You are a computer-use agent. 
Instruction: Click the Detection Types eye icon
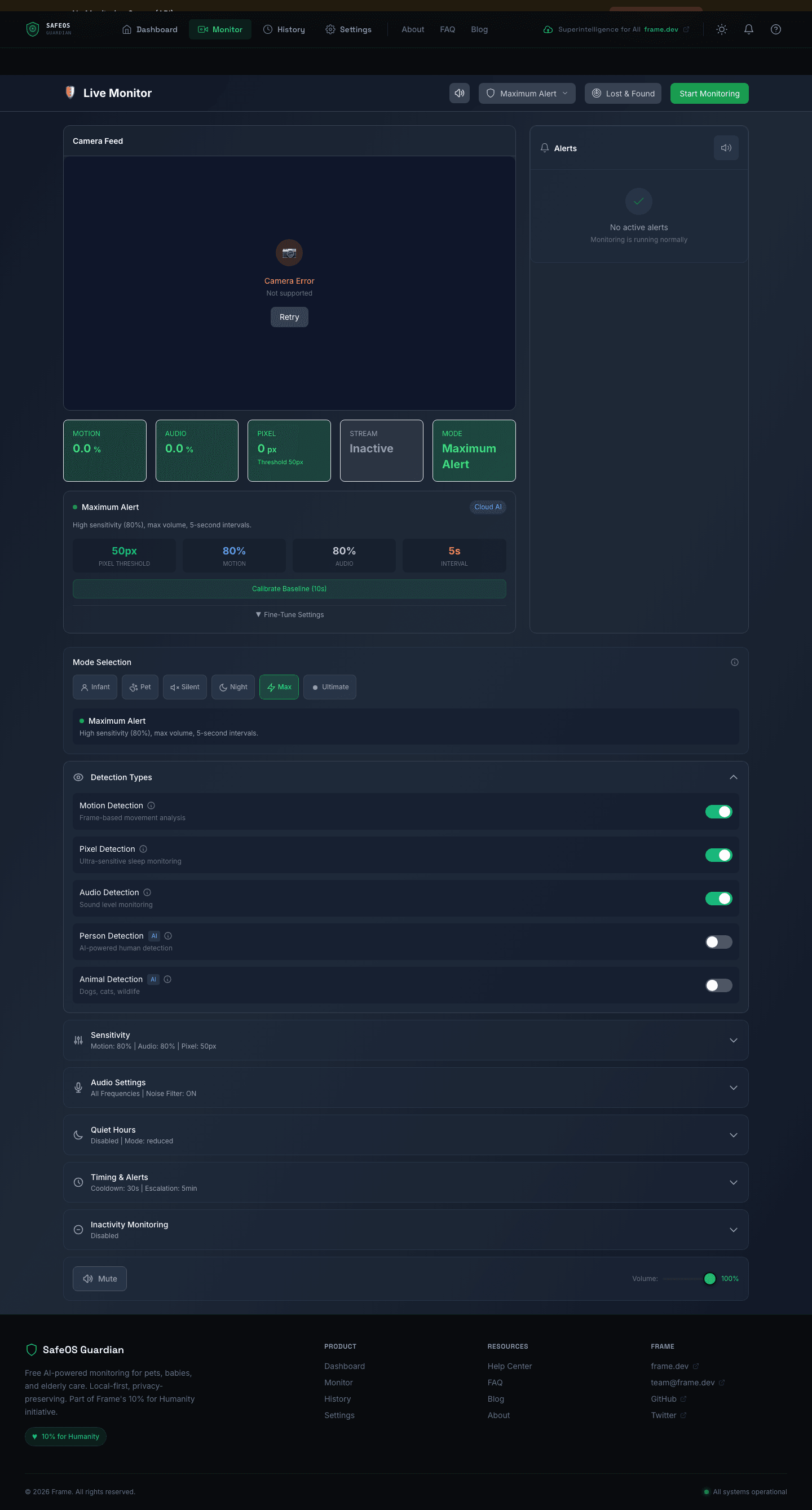[78, 777]
